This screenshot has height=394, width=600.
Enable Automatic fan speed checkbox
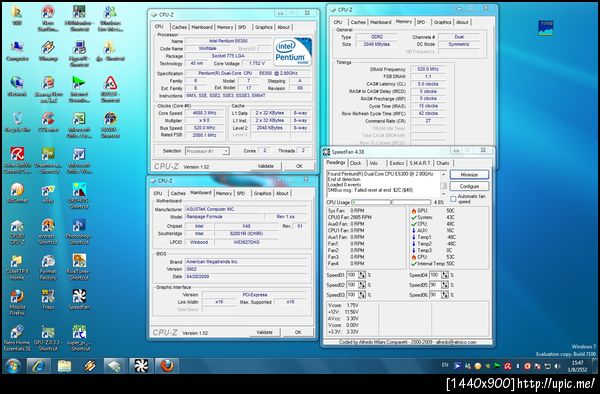tap(453, 199)
